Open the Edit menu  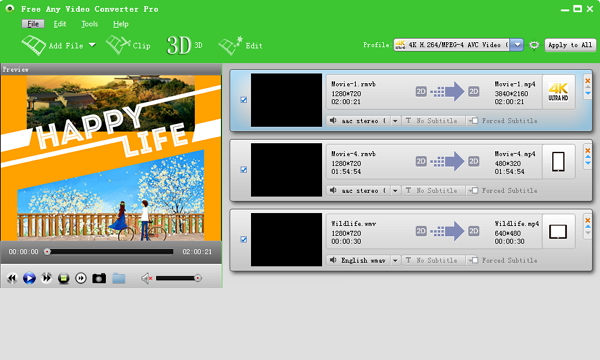click(60, 24)
